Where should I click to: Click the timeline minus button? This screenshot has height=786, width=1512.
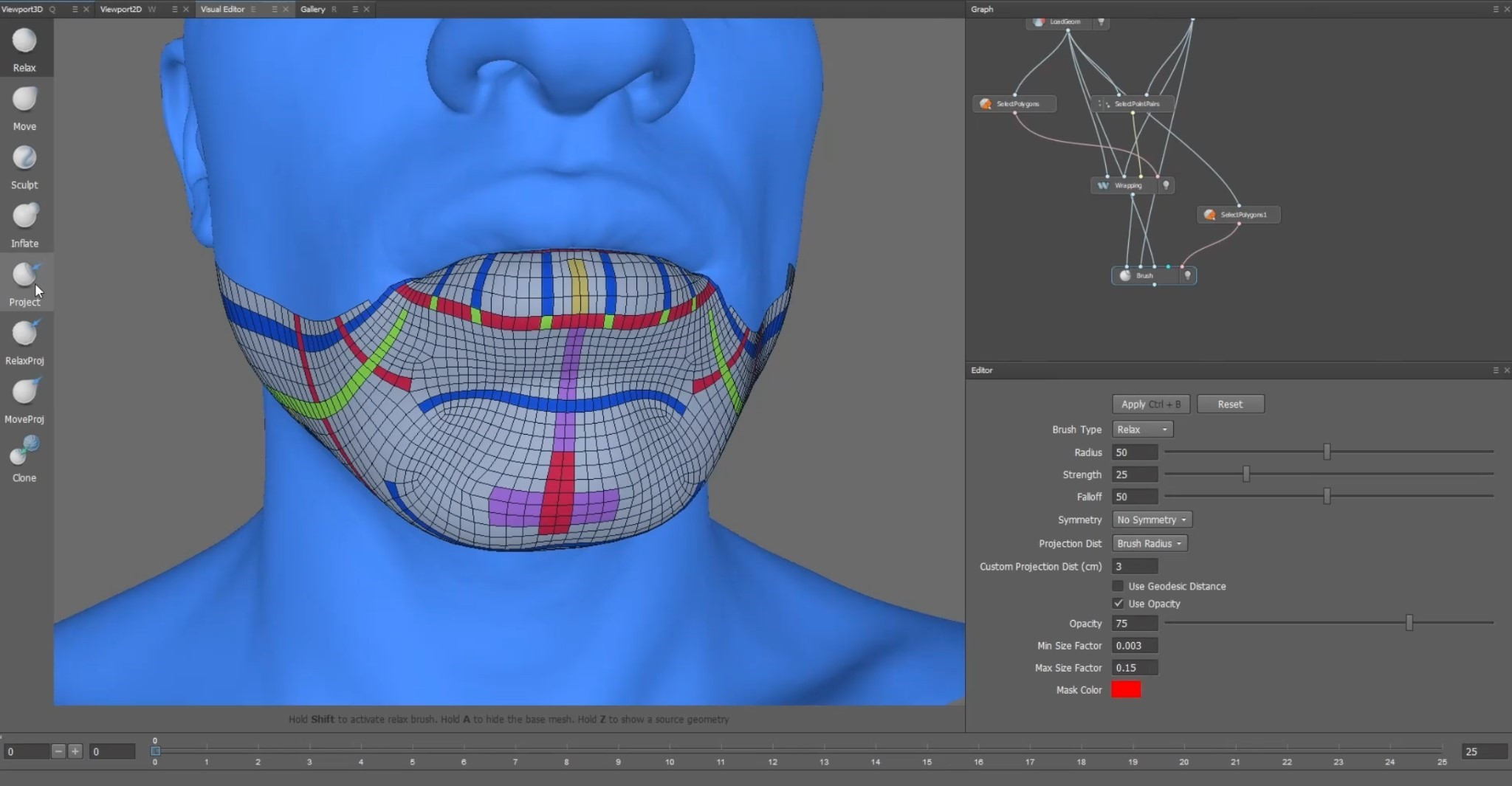click(58, 751)
